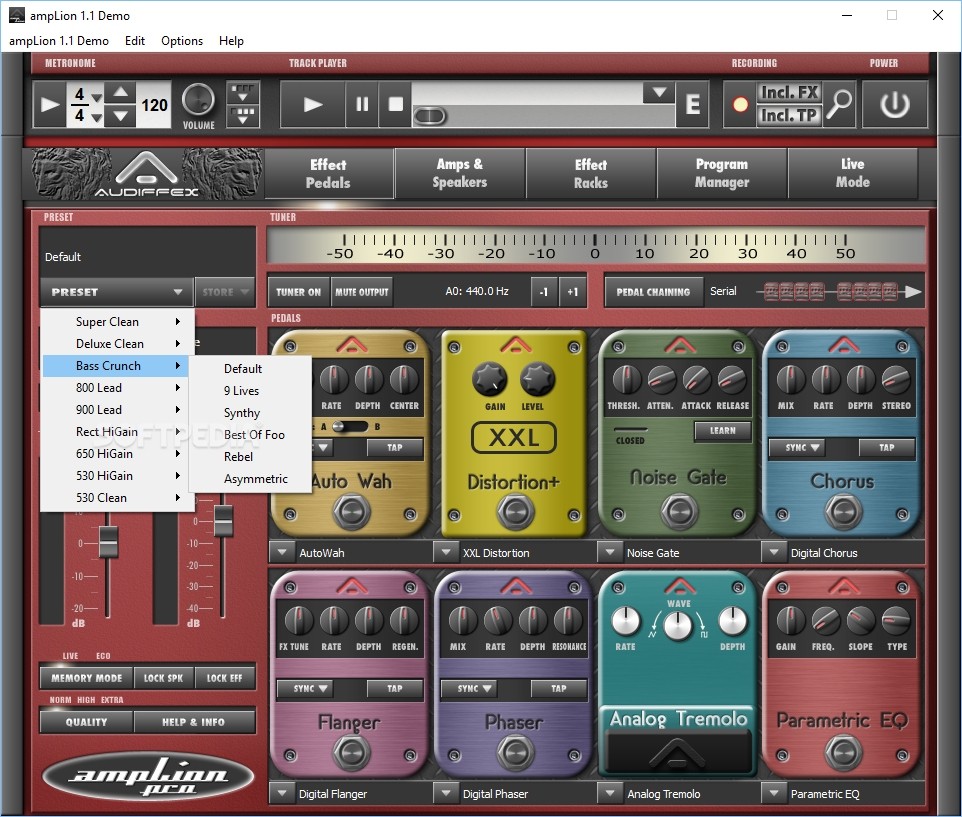The width and height of the screenshot is (962, 817).
Task: Open the Chorus SYNC dropdown
Action: [796, 448]
